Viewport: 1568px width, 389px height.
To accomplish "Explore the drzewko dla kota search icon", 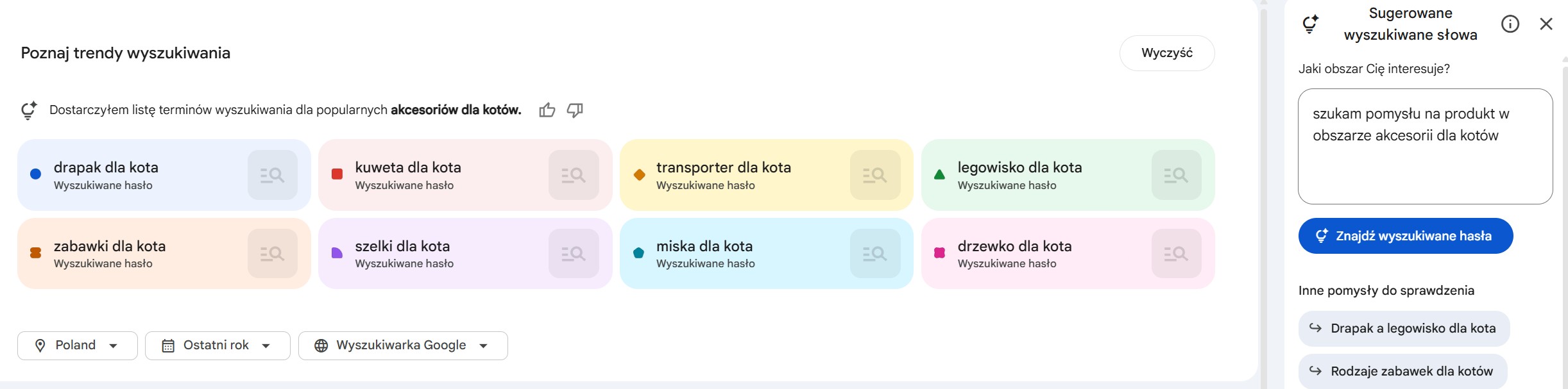I will click(1176, 254).
